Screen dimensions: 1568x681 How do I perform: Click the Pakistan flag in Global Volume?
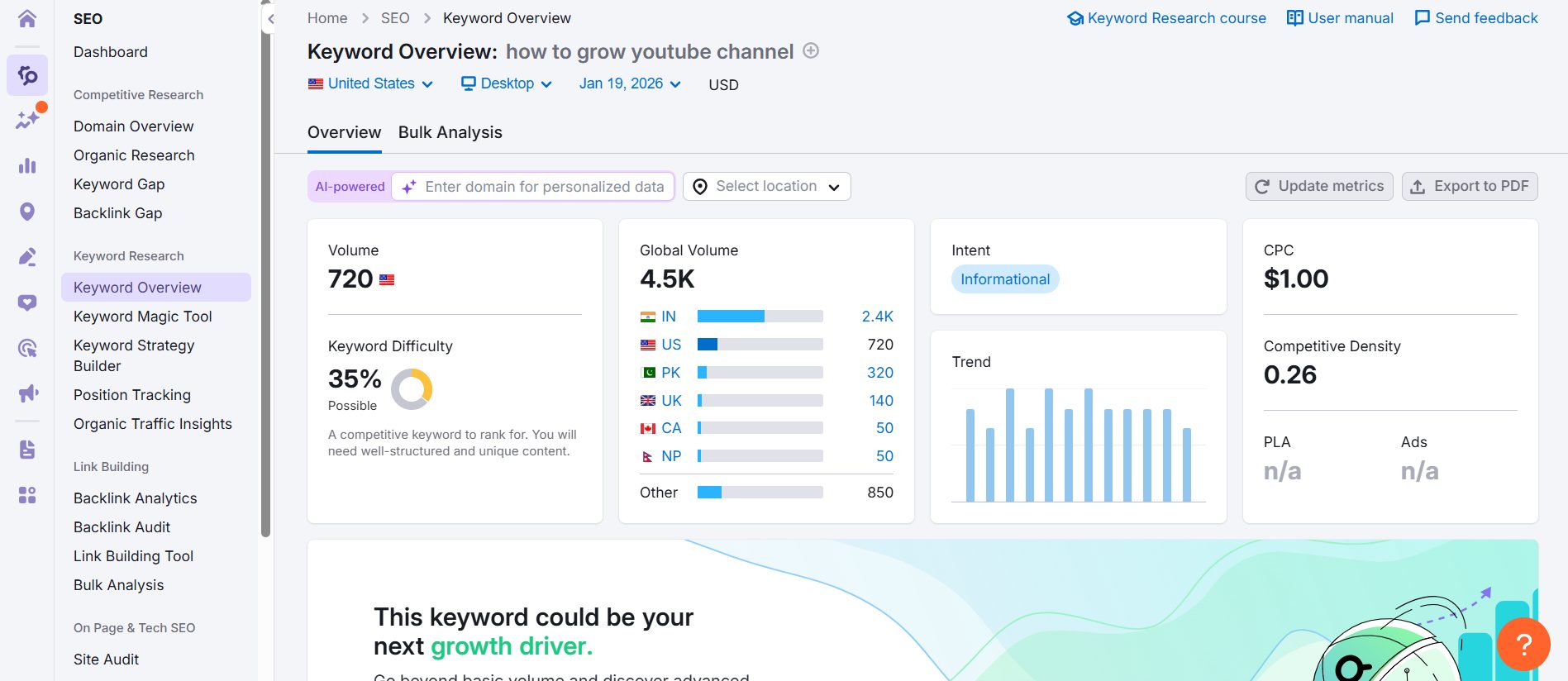click(648, 373)
